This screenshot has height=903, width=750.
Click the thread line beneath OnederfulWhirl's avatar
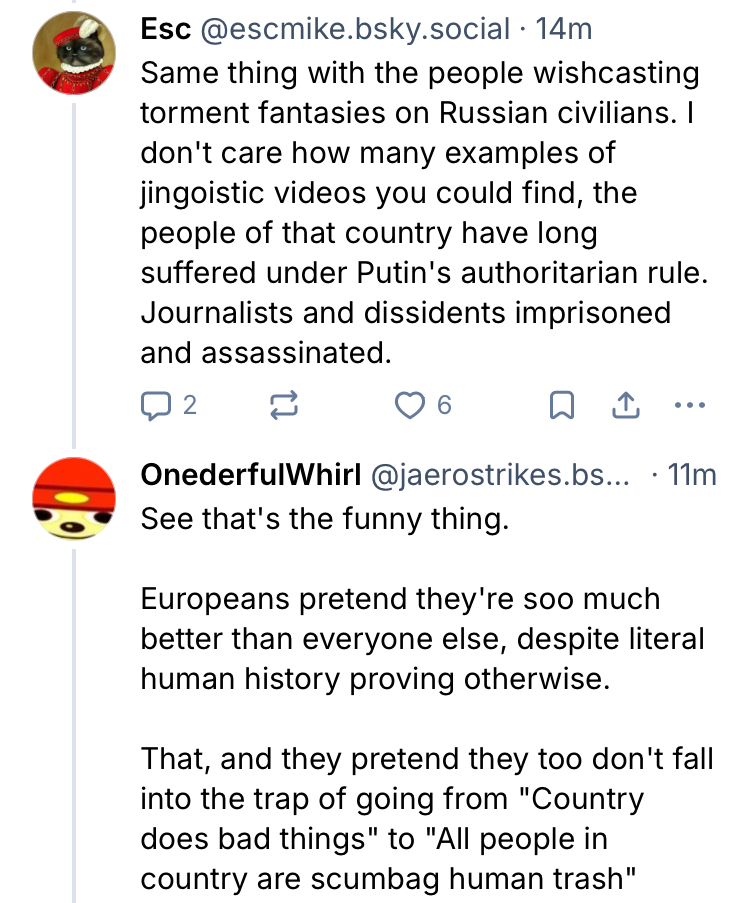pos(74,720)
